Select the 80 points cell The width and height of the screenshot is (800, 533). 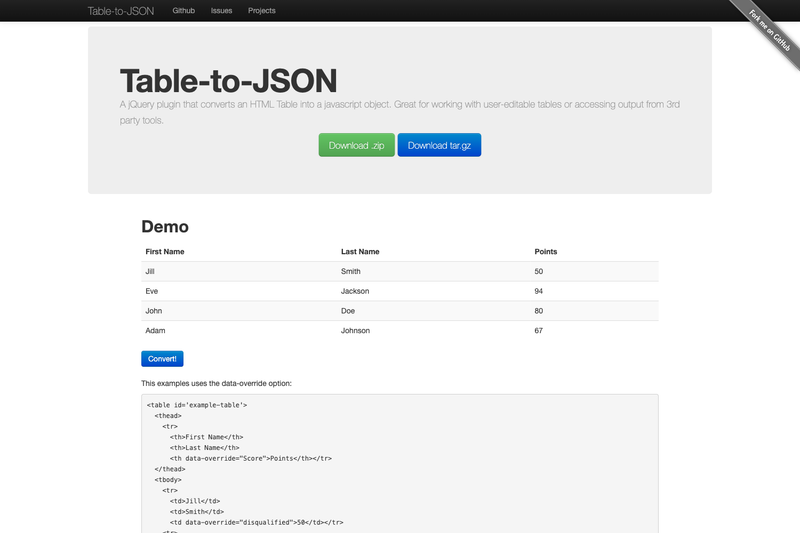click(539, 311)
